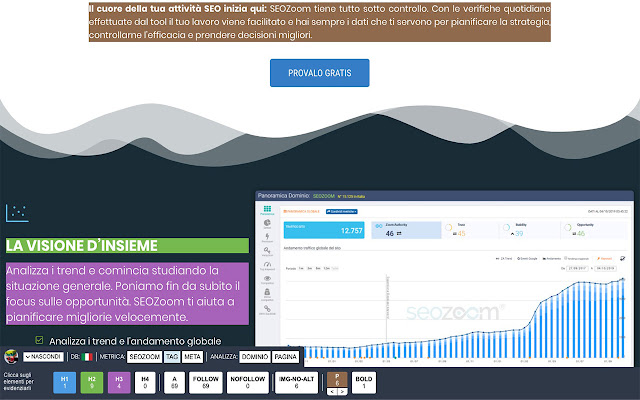Click the PROVALO GRATIS button

[320, 73]
